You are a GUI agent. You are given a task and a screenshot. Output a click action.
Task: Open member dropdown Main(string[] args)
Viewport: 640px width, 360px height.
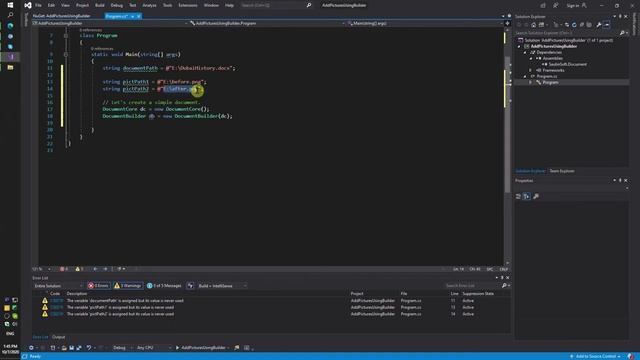(424, 23)
